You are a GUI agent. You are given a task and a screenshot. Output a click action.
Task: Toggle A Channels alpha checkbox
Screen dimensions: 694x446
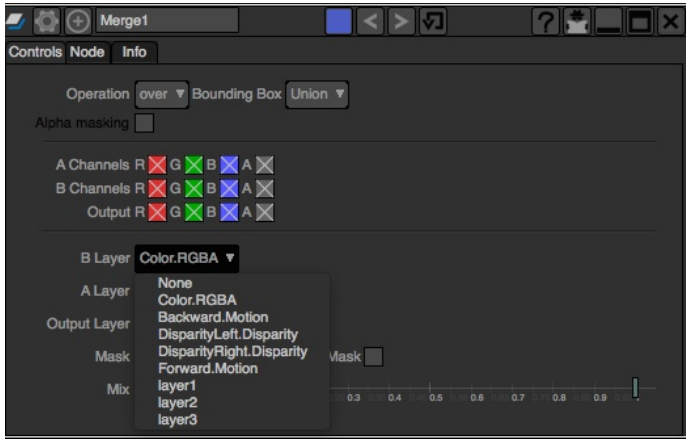click(x=265, y=165)
